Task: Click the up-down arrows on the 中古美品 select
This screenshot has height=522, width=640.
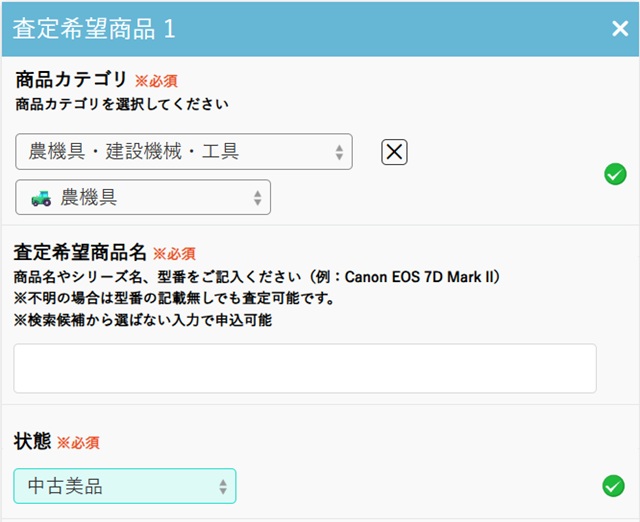Action: 222,487
